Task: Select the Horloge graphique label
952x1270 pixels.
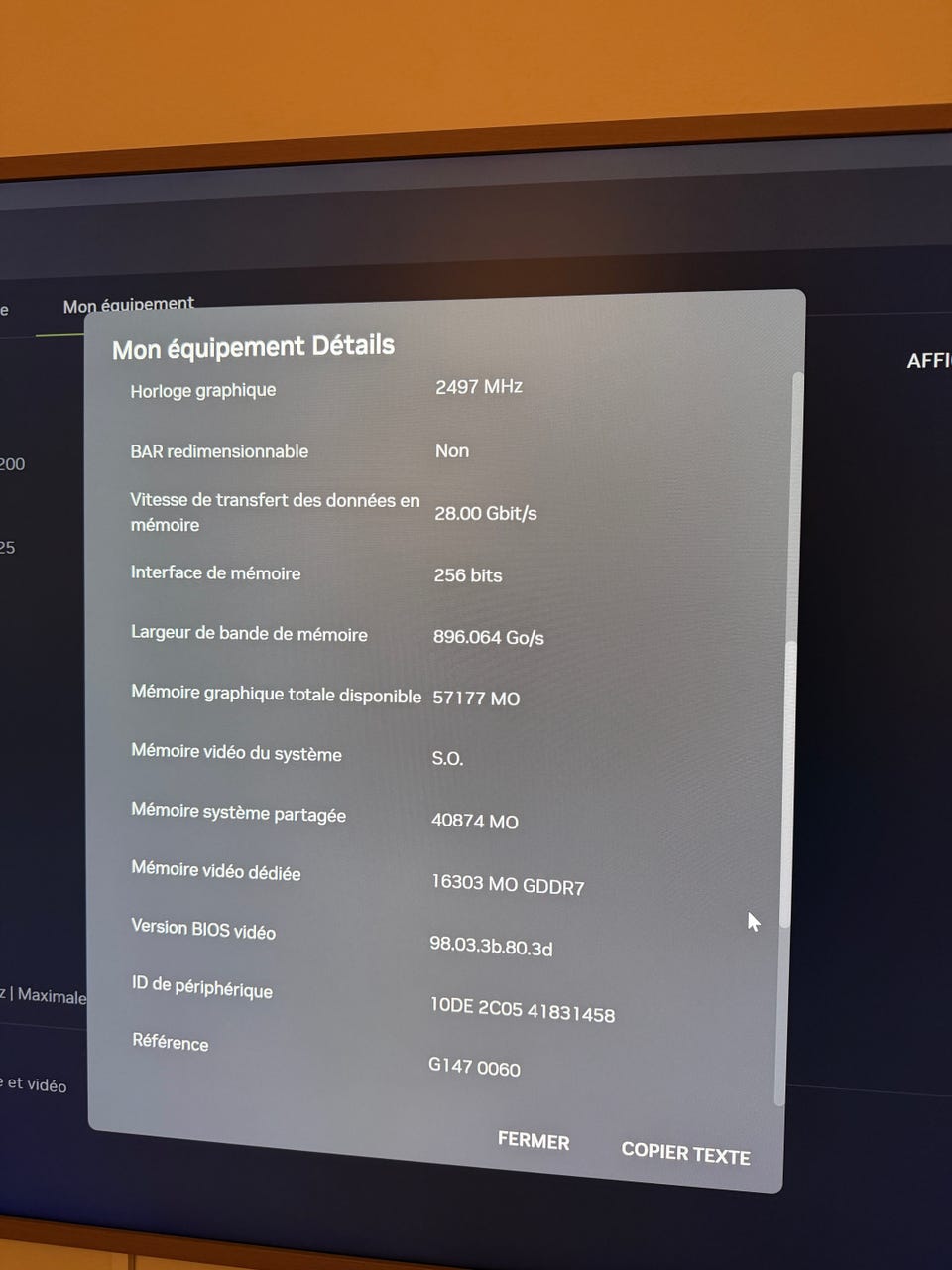Action: click(203, 391)
